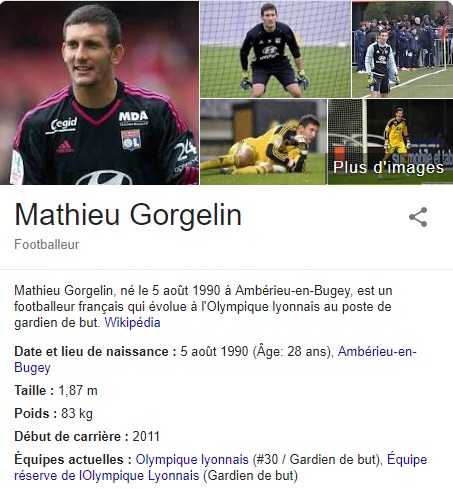The image size is (453, 489).
Task: Click the share icon beside the name
Action: tap(418, 217)
